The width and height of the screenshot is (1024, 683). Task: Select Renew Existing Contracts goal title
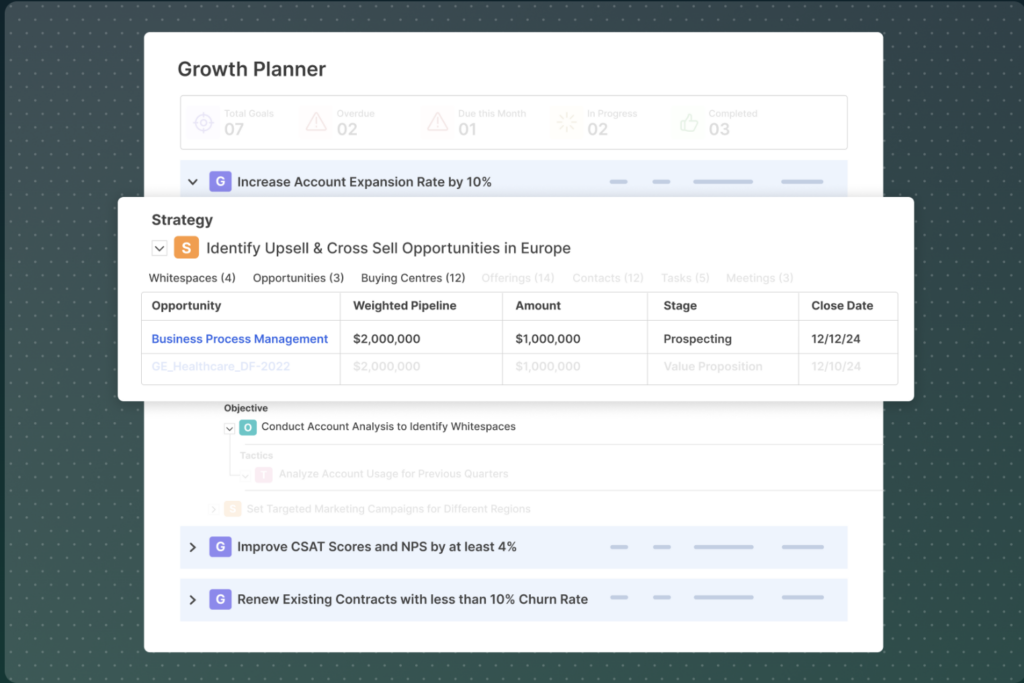click(412, 599)
